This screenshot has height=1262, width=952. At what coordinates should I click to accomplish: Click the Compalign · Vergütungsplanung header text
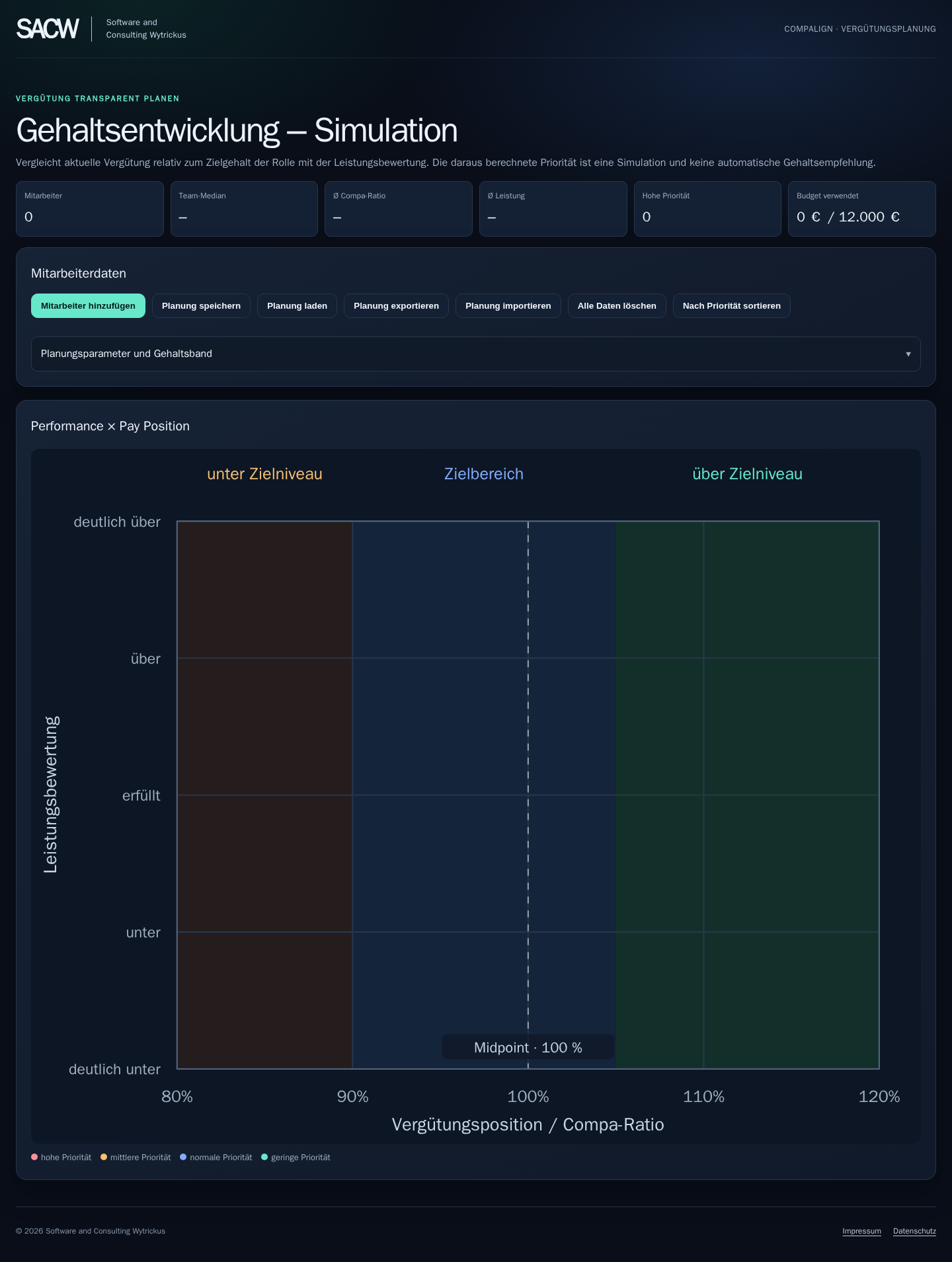click(859, 29)
